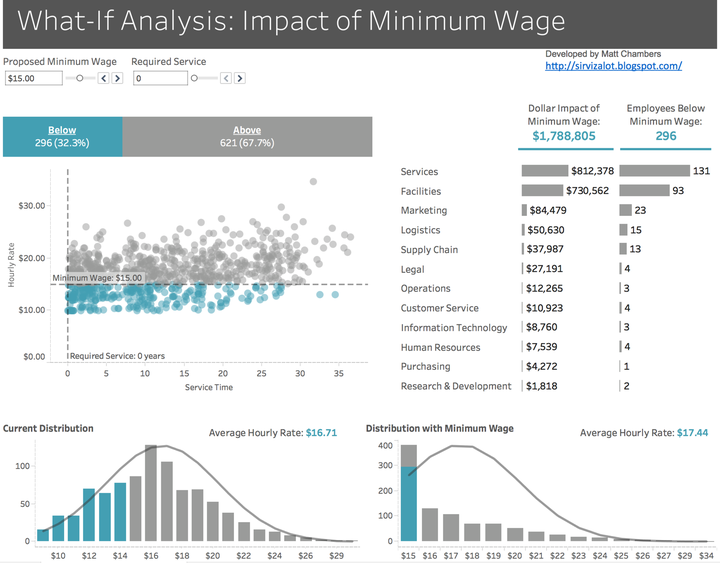The height and width of the screenshot is (563, 720).
Task: Select the Above 621 (67.7%) segment
Action: (247, 136)
